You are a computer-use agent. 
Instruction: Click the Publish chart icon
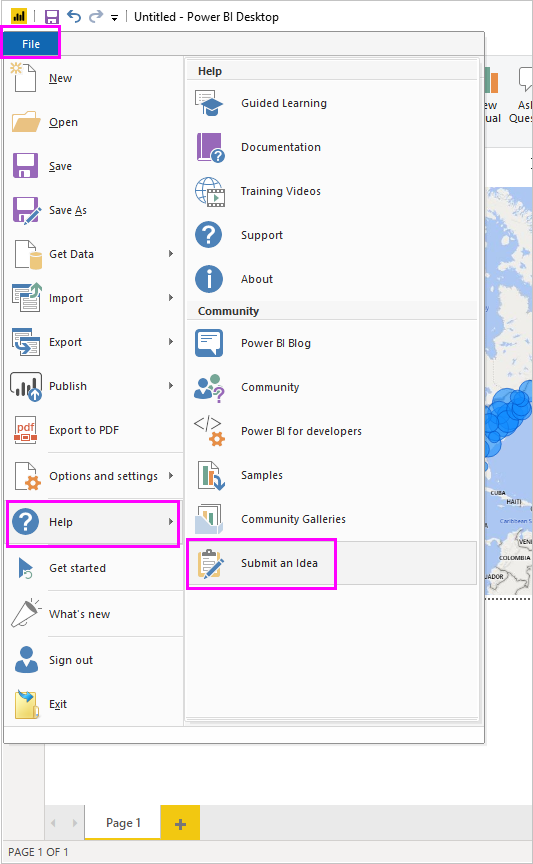[x=26, y=386]
